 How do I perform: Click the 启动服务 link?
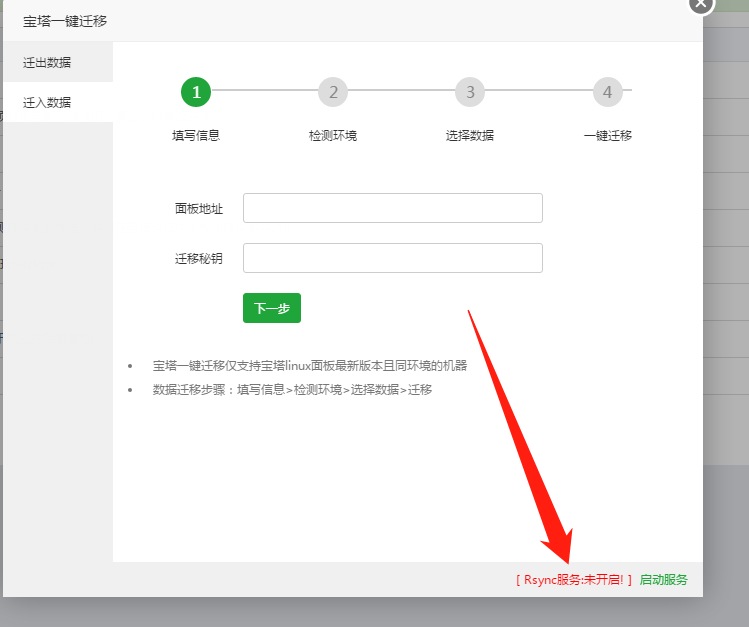(x=663, y=580)
